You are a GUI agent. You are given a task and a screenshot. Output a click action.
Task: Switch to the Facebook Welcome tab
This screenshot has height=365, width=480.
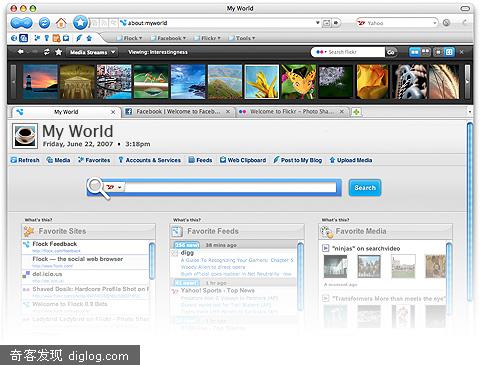coord(177,112)
